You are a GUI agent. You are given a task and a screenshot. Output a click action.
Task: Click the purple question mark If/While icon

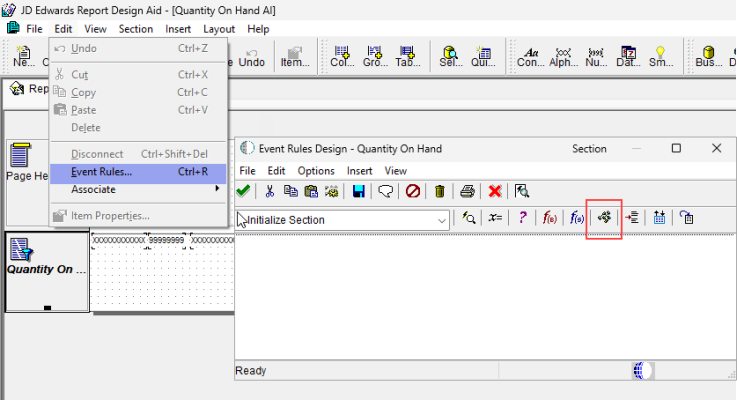pos(522,218)
